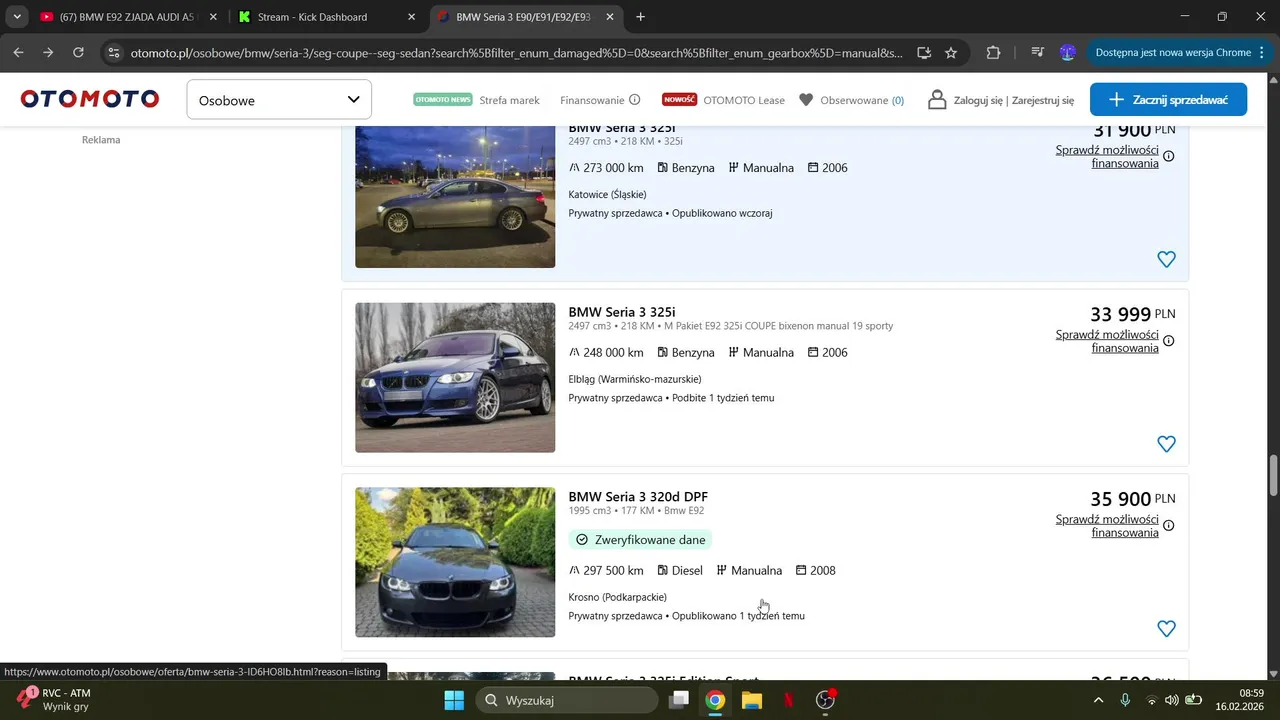
Task: Open the install app icon in address bar
Action: pyautogui.click(x=924, y=53)
